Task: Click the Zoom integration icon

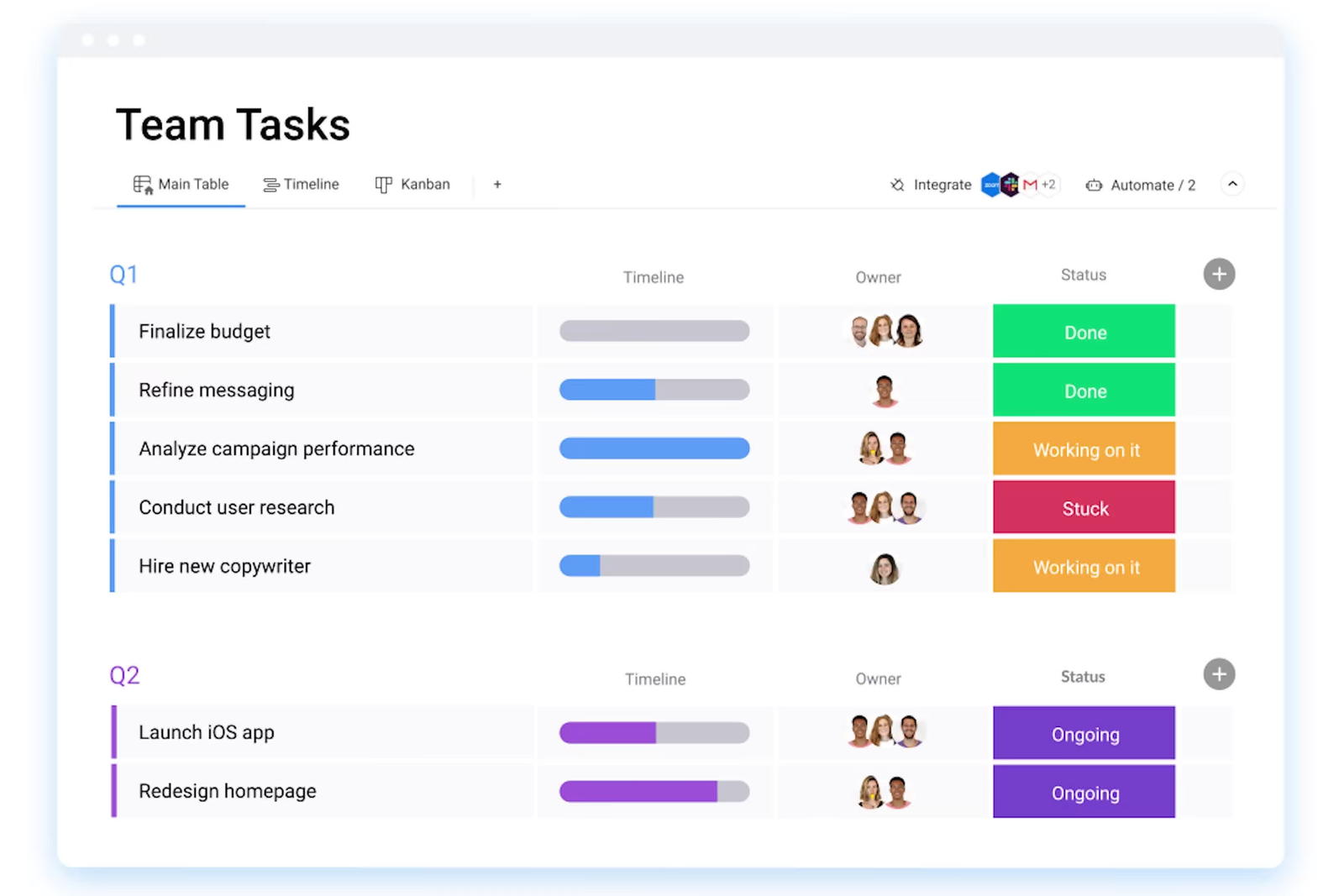Action: 990,185
